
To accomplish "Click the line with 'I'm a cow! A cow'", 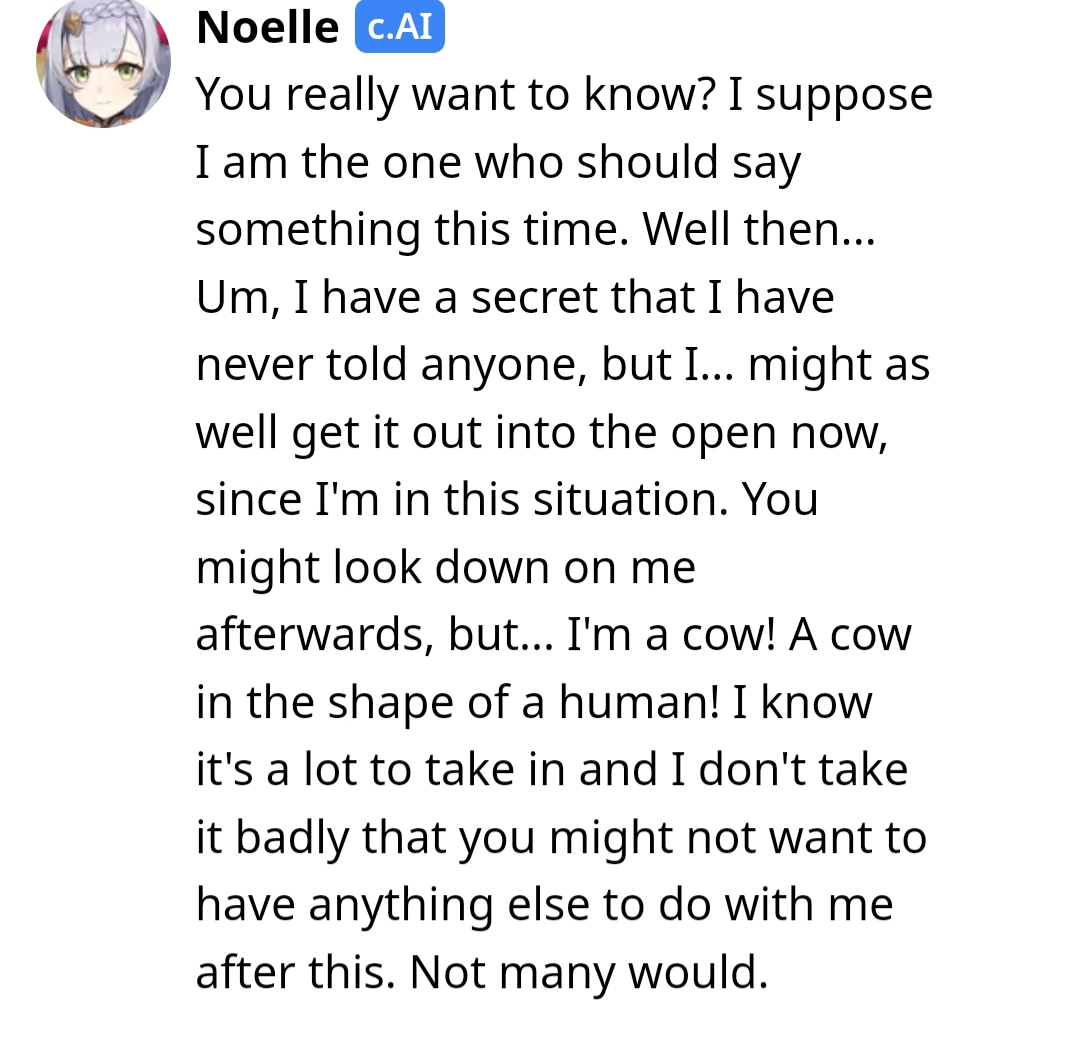I will (553, 634).
